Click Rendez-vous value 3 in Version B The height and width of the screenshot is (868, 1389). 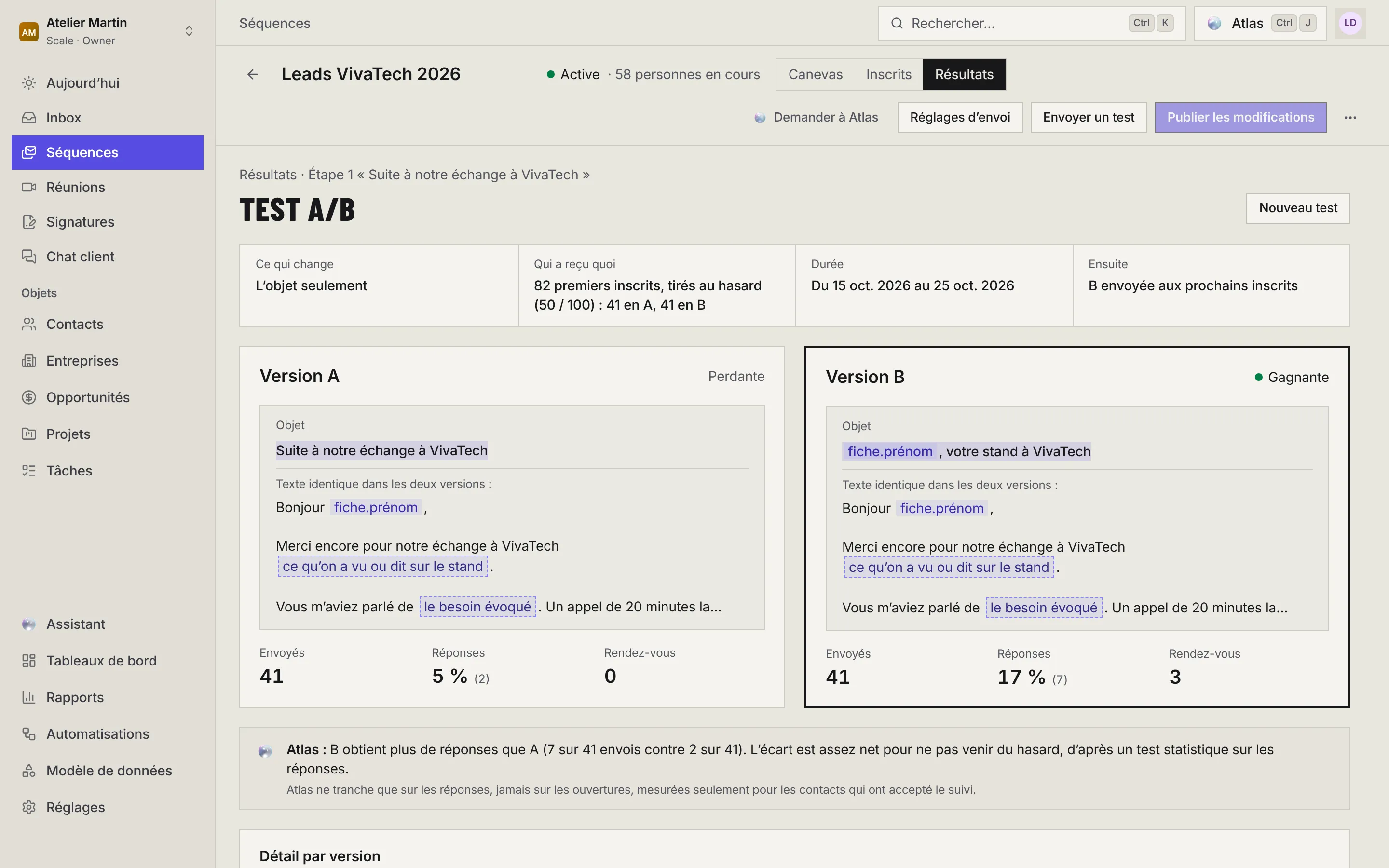(x=1175, y=678)
